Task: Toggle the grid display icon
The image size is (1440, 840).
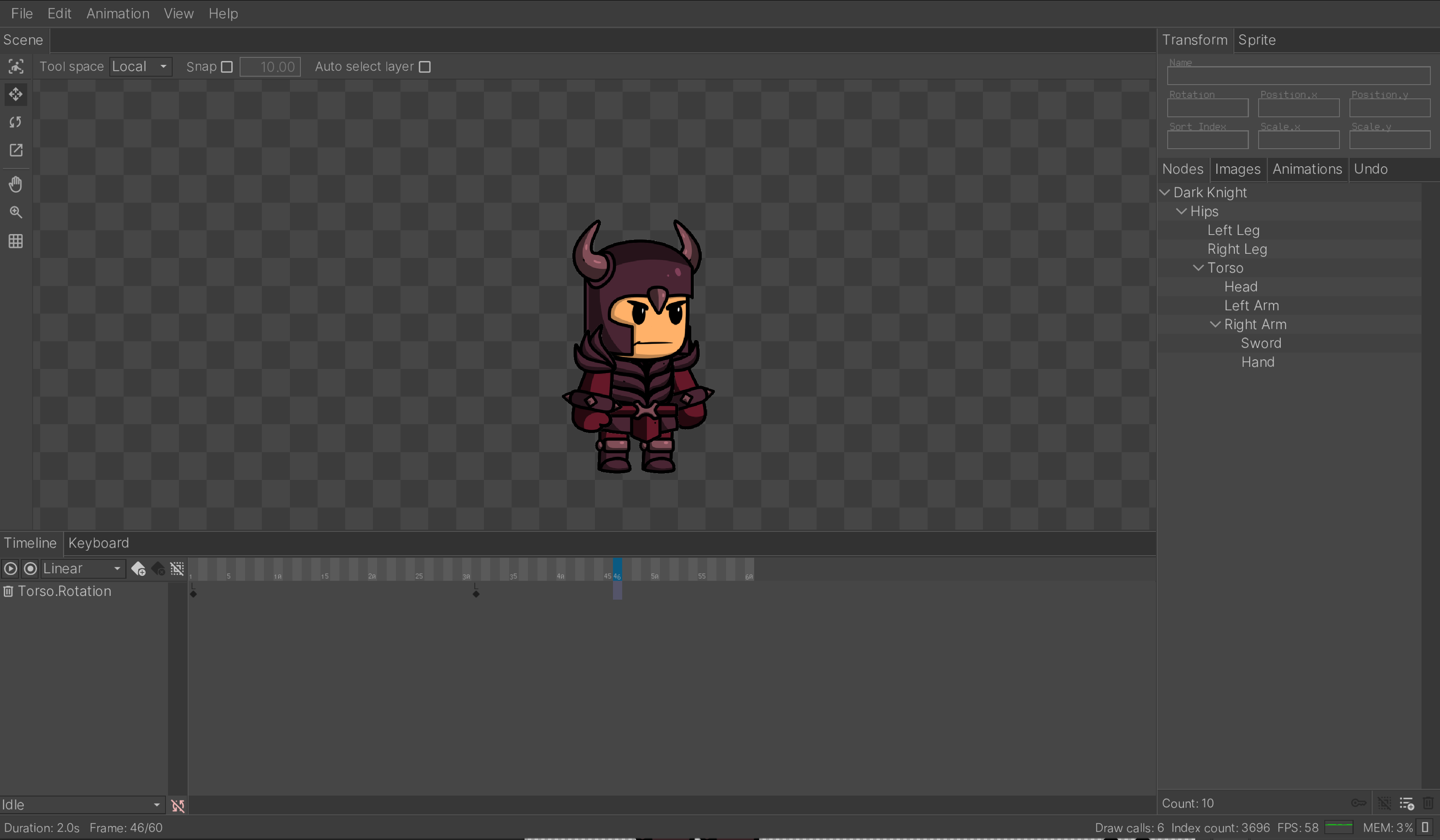Action: pos(16,241)
